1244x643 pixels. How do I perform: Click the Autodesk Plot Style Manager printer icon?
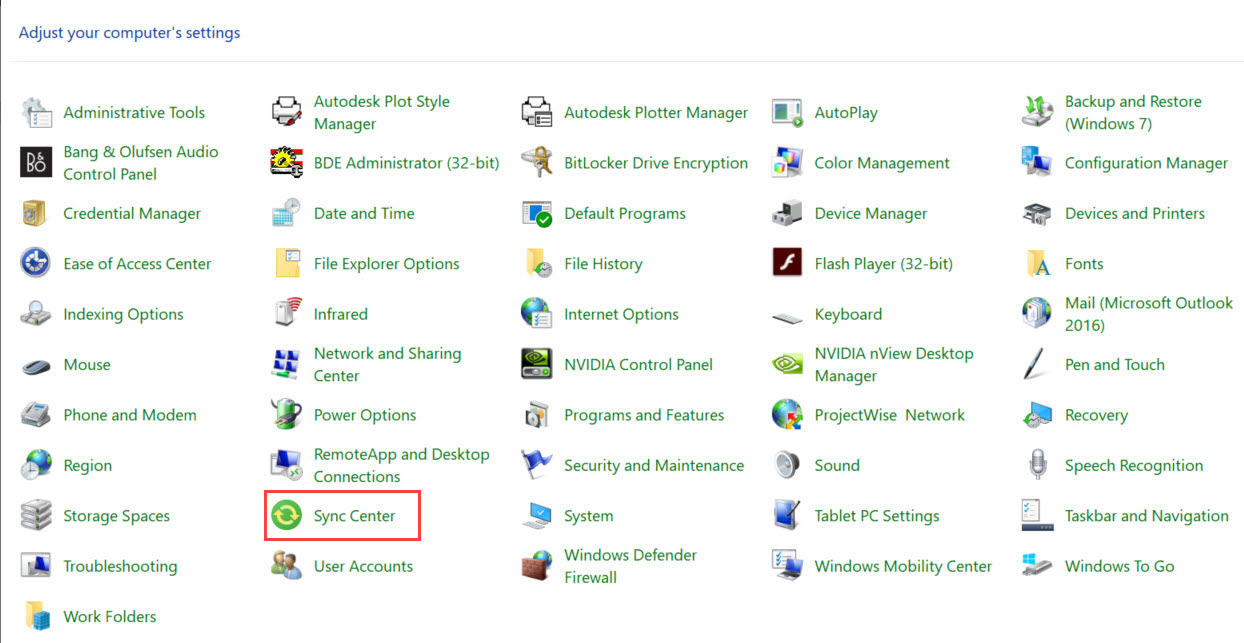pyautogui.click(x=287, y=113)
